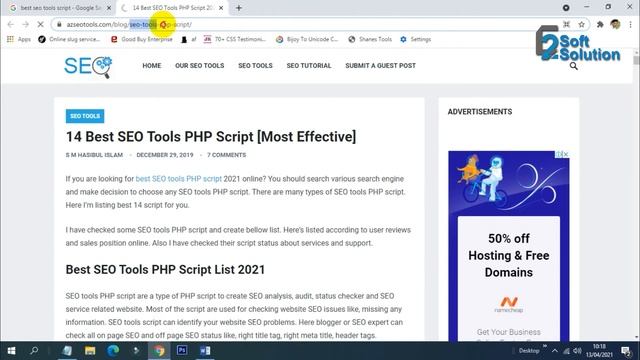The image size is (640, 360).
Task: Open author S M HASIBUL ISLAM link
Action: click(94, 155)
